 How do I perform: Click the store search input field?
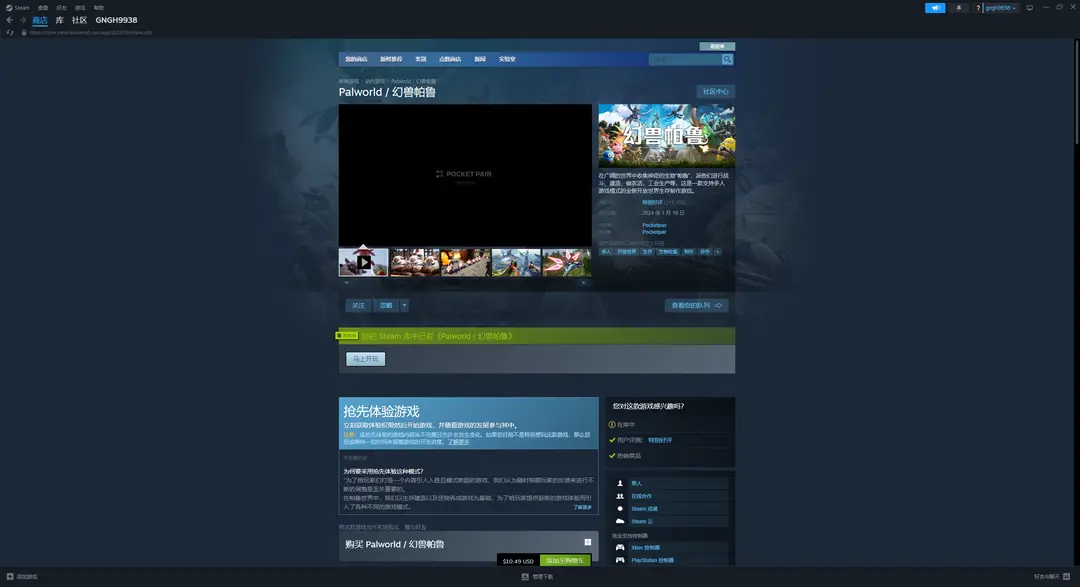pyautogui.click(x=685, y=59)
